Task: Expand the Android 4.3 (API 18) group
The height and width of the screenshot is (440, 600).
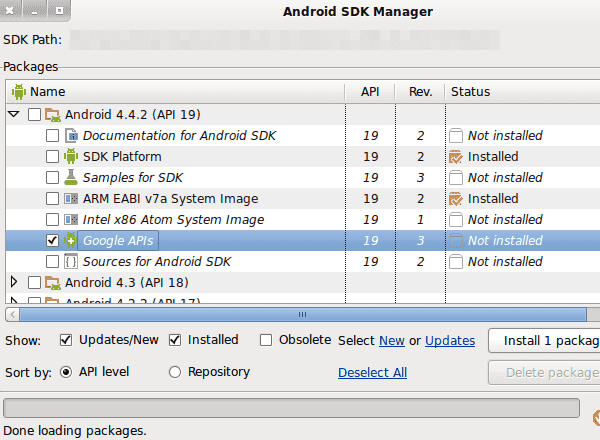Action: [x=14, y=282]
